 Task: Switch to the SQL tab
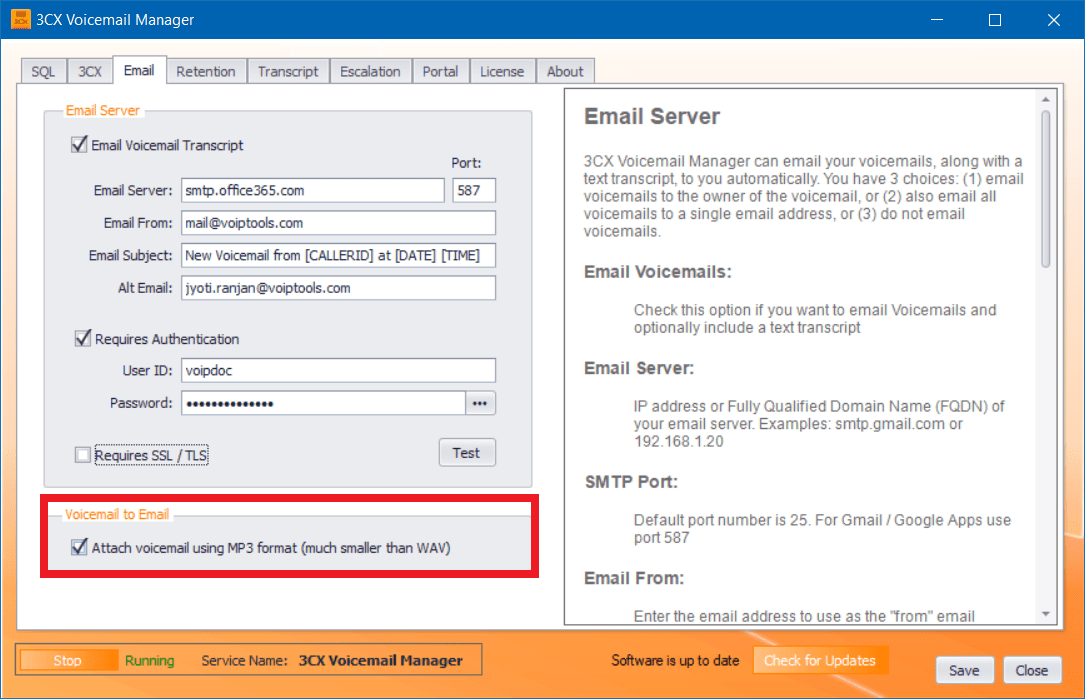pyautogui.click(x=43, y=71)
